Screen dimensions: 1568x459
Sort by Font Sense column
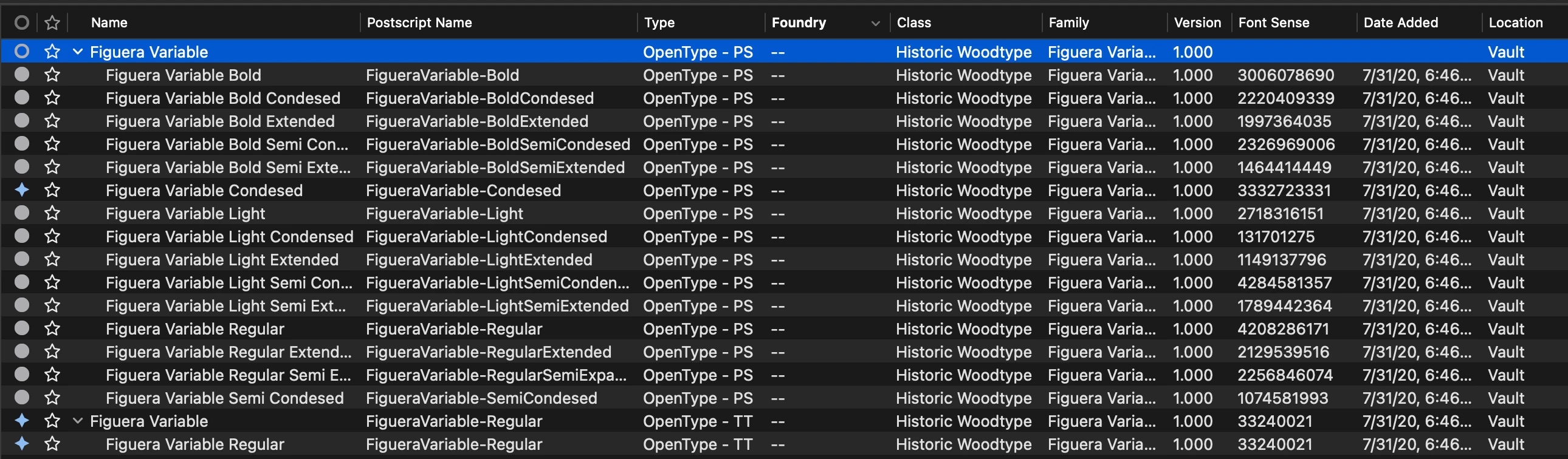pyautogui.click(x=1273, y=23)
